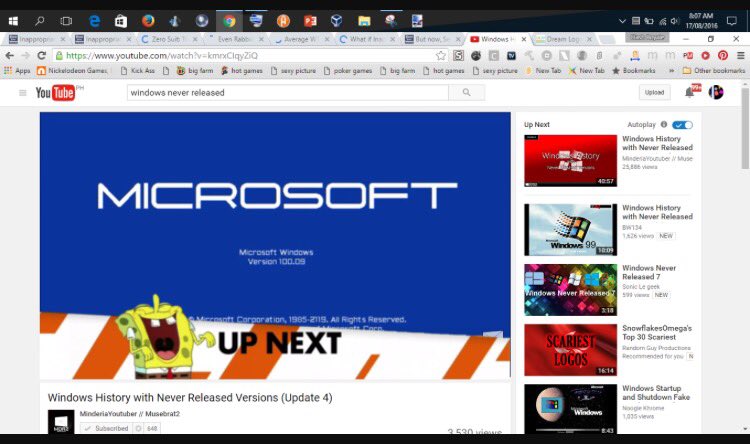Click the Subscribed button
Image resolution: width=750 pixels, height=444 pixels.
pyautogui.click(x=107, y=428)
